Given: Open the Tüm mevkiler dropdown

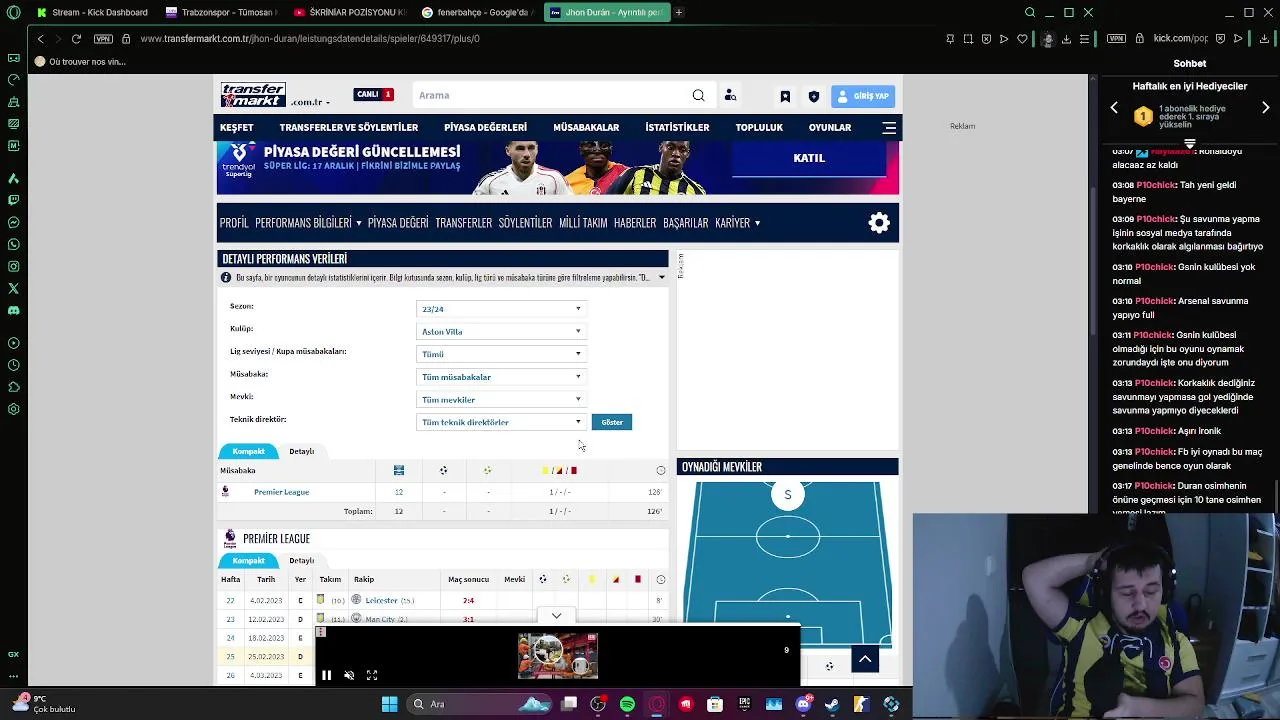Looking at the screenshot, I should click(501, 400).
